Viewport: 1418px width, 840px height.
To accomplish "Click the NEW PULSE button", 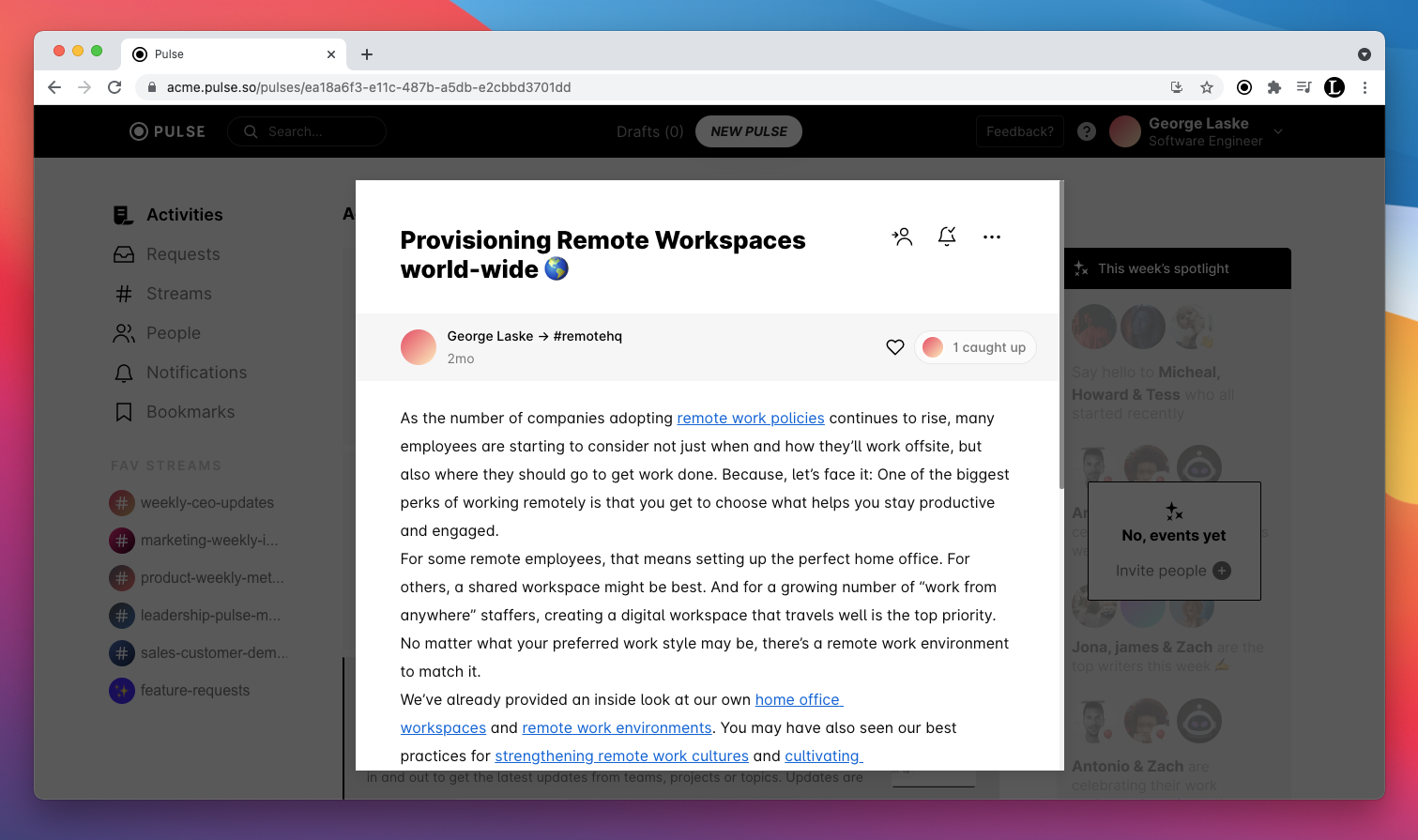I will (748, 131).
